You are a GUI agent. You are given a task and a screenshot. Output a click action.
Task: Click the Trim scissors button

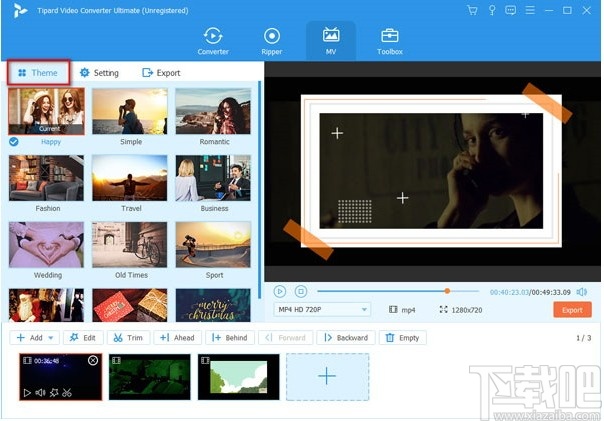[128, 338]
